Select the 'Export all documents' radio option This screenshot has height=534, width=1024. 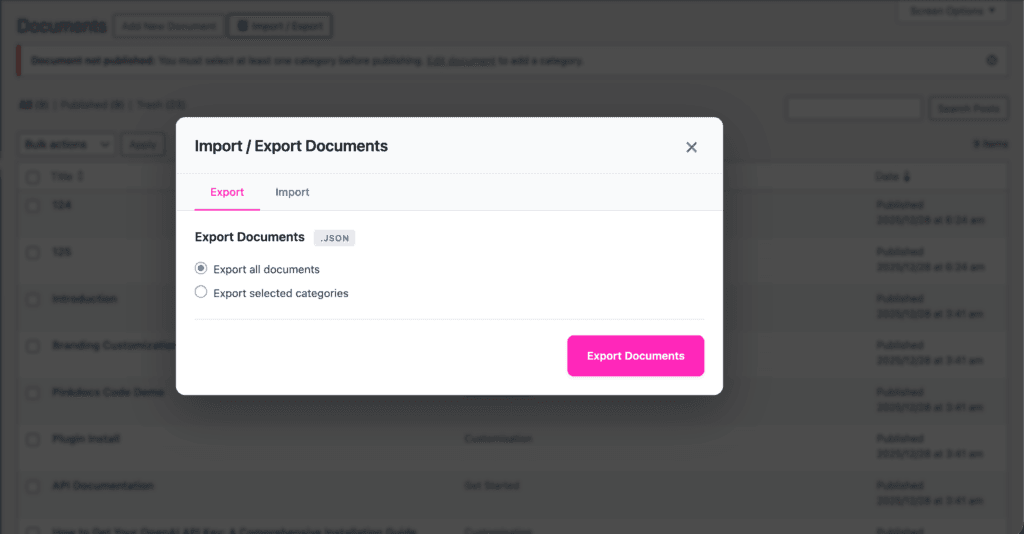[x=201, y=268]
